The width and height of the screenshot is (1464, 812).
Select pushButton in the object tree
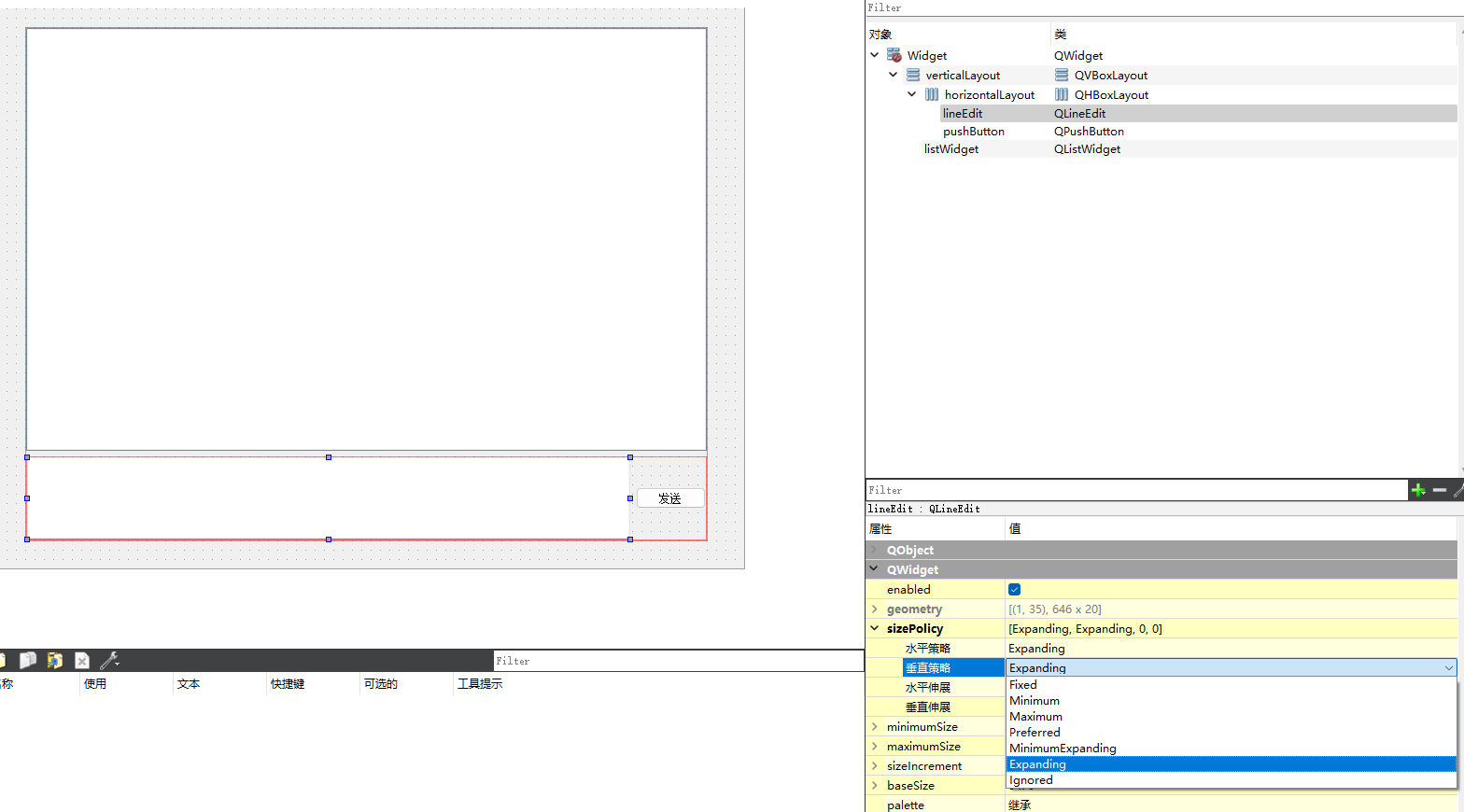(x=974, y=132)
